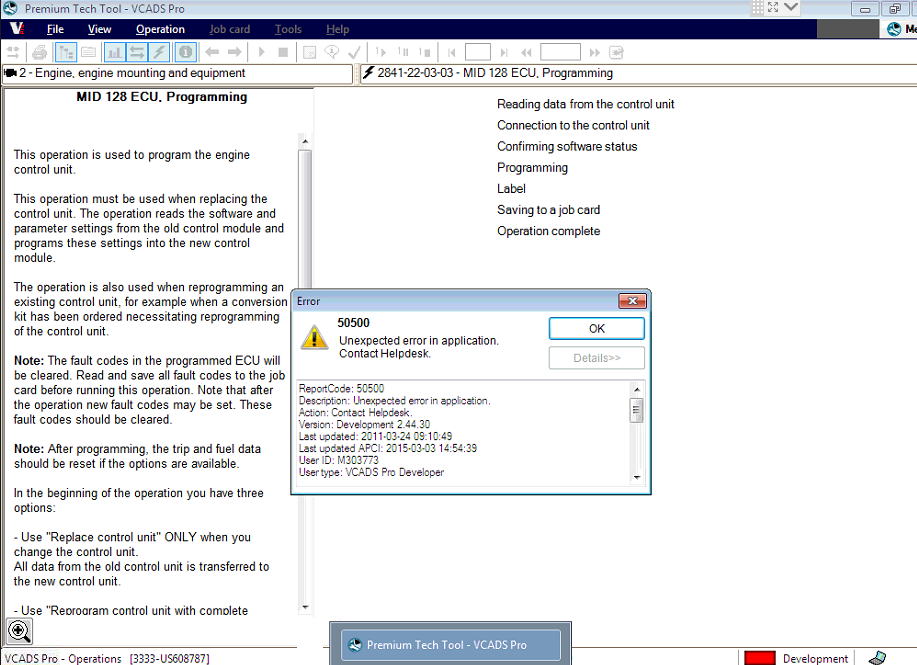
Task: Toggle the lightning bolt programming icon
Action: click(x=159, y=53)
